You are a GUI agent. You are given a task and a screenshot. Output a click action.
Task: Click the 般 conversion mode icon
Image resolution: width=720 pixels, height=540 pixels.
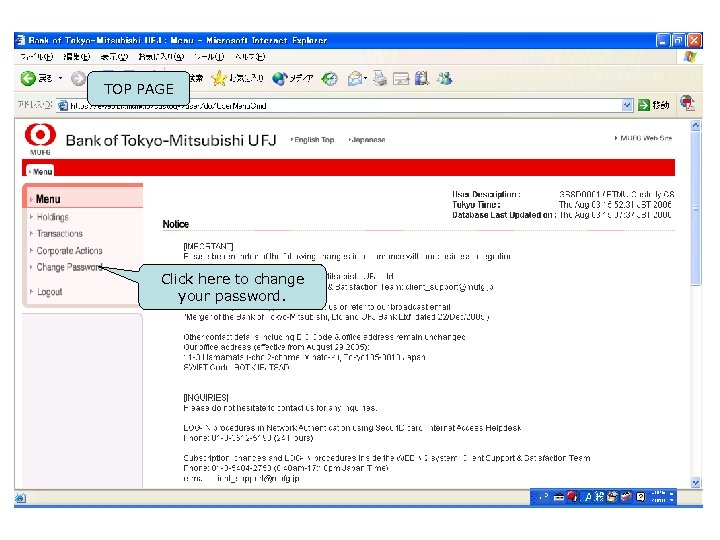click(599, 497)
